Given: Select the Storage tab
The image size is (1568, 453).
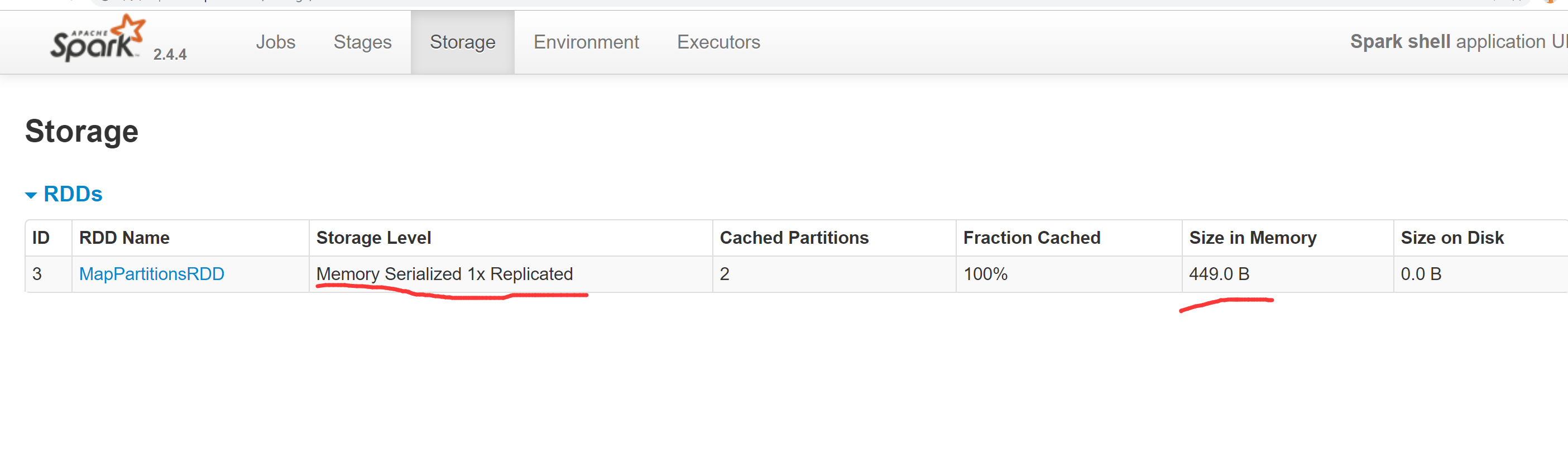Looking at the screenshot, I should click(x=463, y=42).
